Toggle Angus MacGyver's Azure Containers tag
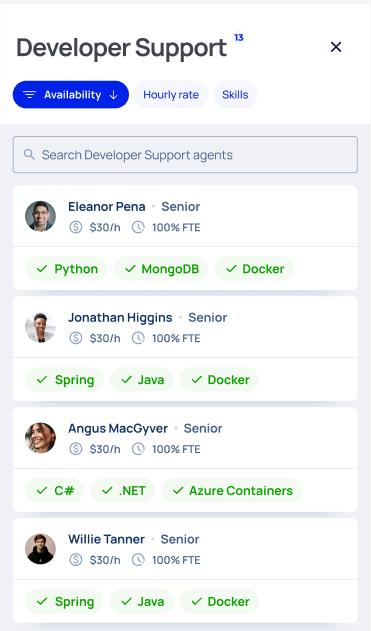This screenshot has width=371, height=631. tap(232, 491)
